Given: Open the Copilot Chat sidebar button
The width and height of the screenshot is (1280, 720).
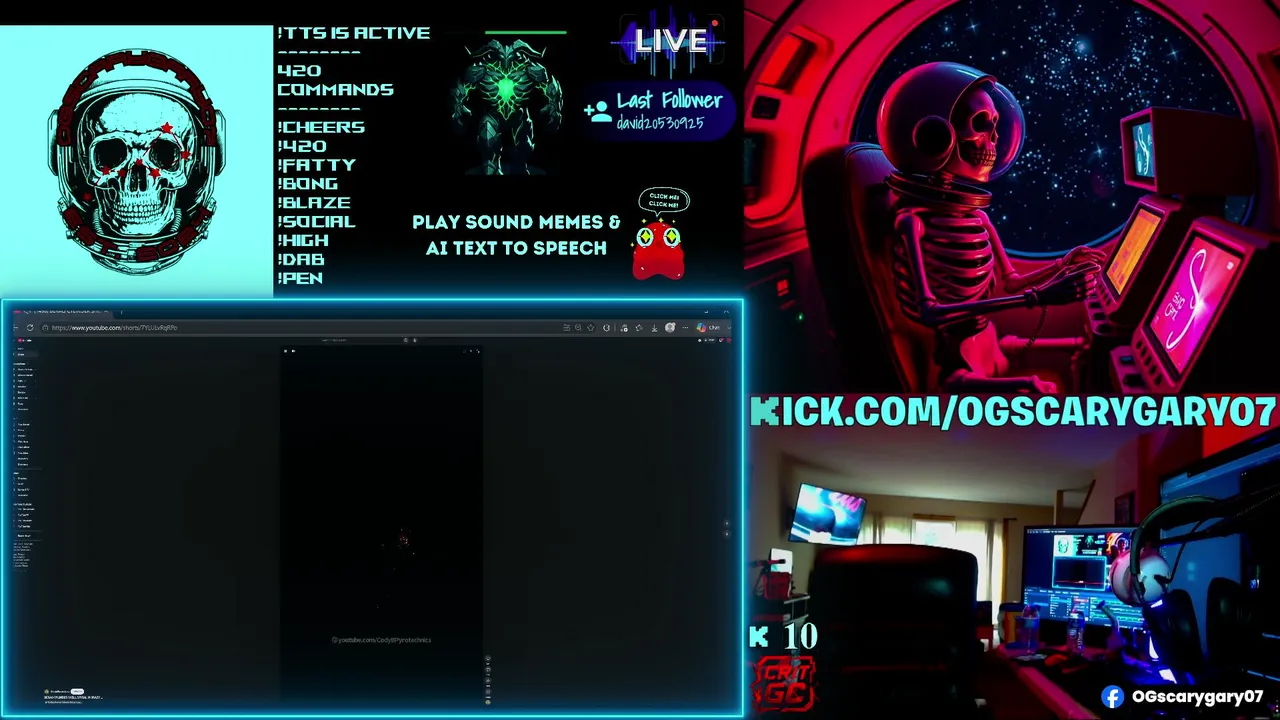Looking at the screenshot, I should [x=709, y=328].
